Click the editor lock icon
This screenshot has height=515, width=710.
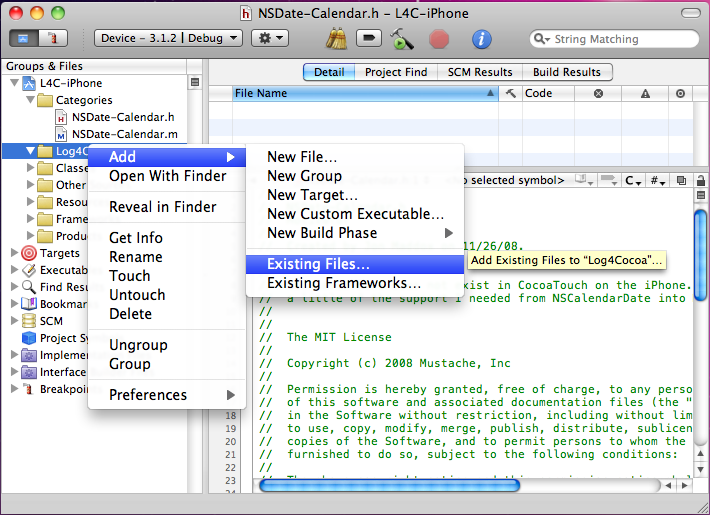pos(700,180)
